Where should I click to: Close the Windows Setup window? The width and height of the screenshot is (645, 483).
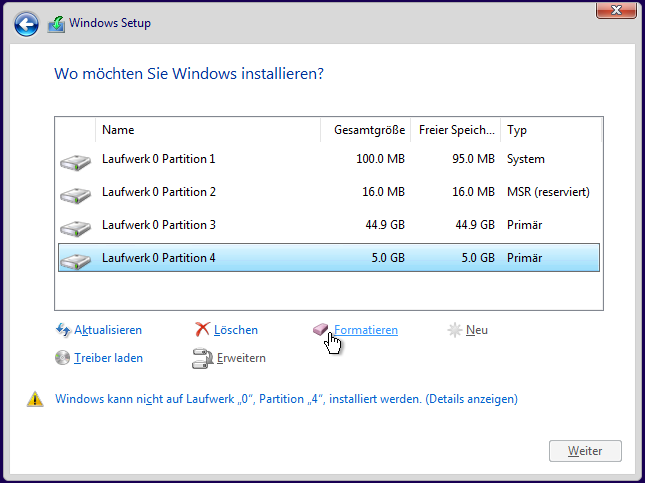616,10
